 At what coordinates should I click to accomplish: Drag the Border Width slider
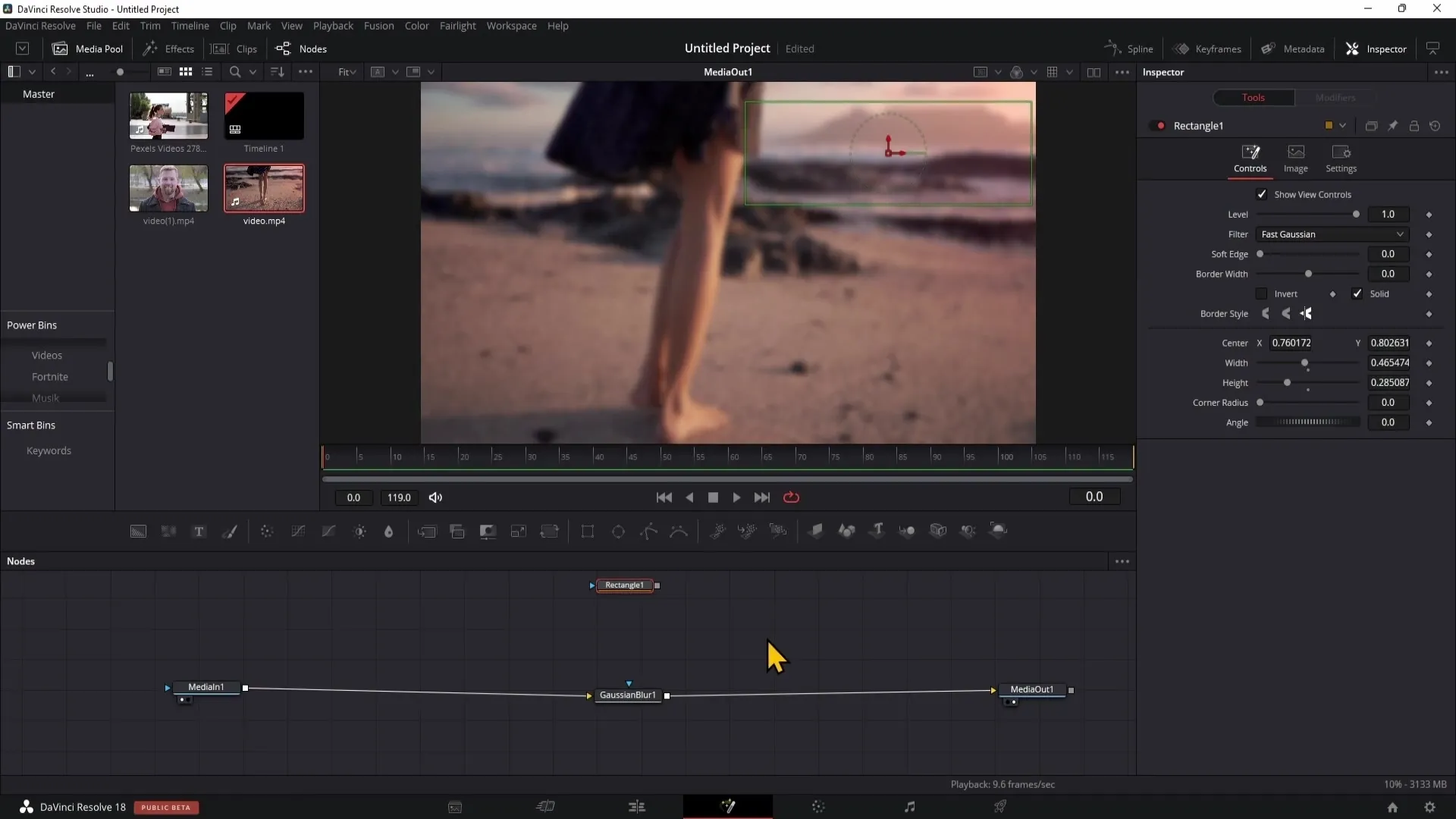click(1307, 273)
